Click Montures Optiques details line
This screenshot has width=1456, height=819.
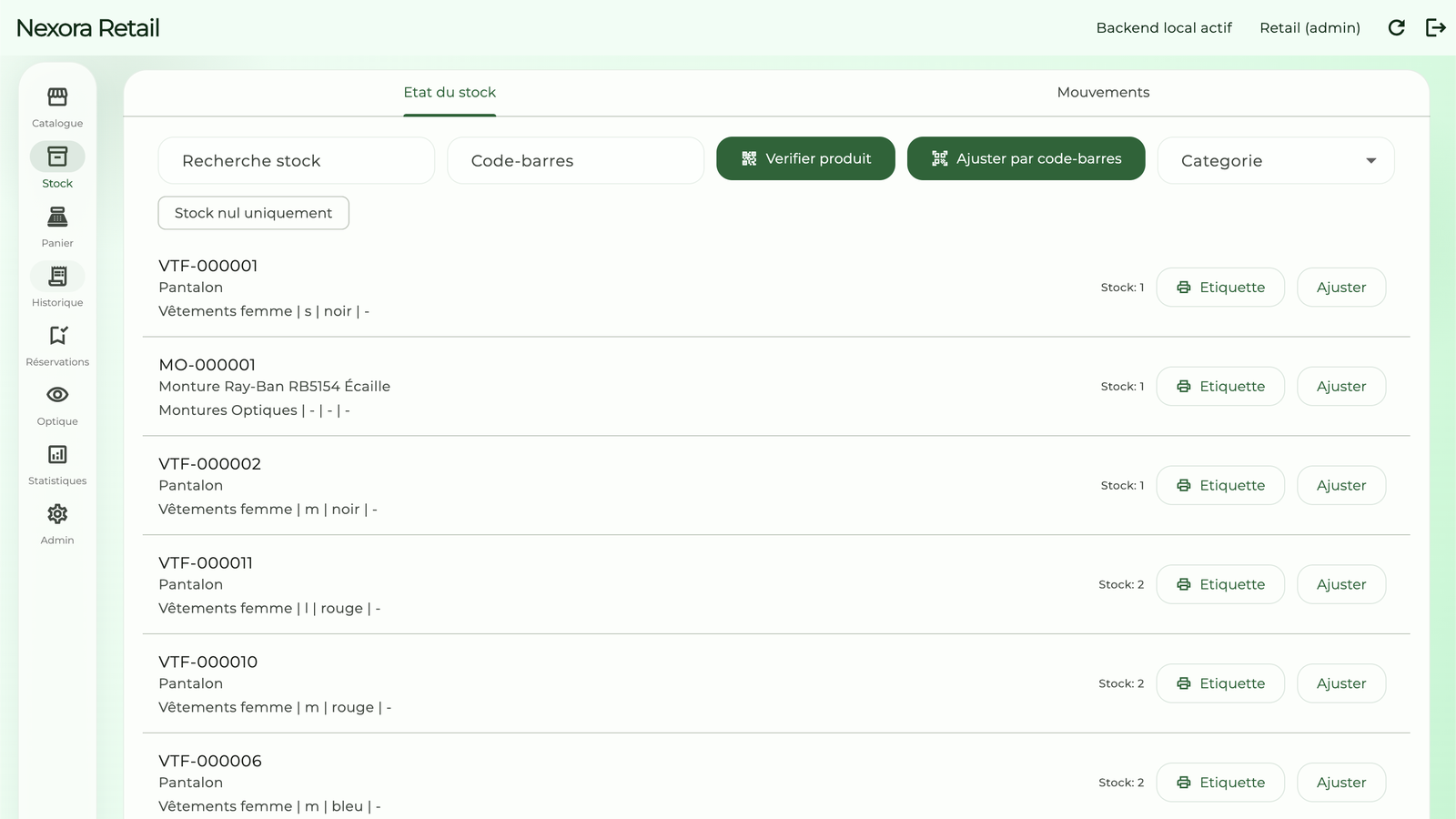(x=255, y=410)
